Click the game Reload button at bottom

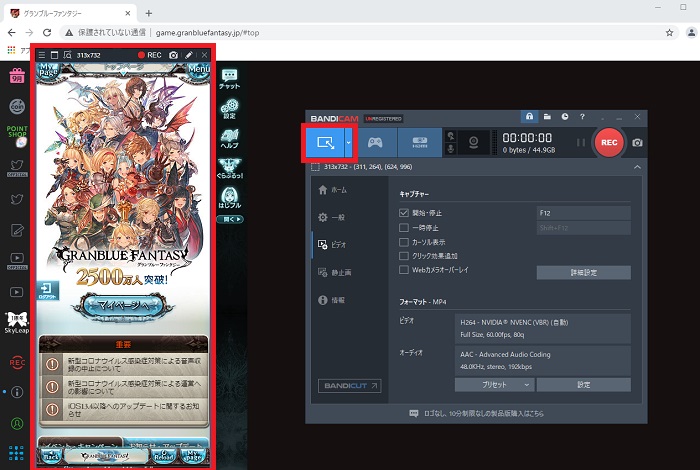(x=164, y=455)
